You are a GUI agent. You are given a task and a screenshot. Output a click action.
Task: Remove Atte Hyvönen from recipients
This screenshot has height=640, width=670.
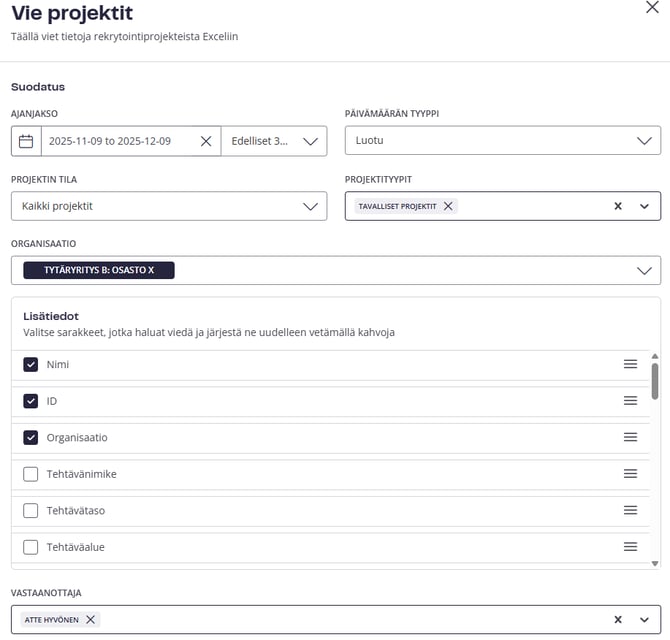[x=91, y=620]
